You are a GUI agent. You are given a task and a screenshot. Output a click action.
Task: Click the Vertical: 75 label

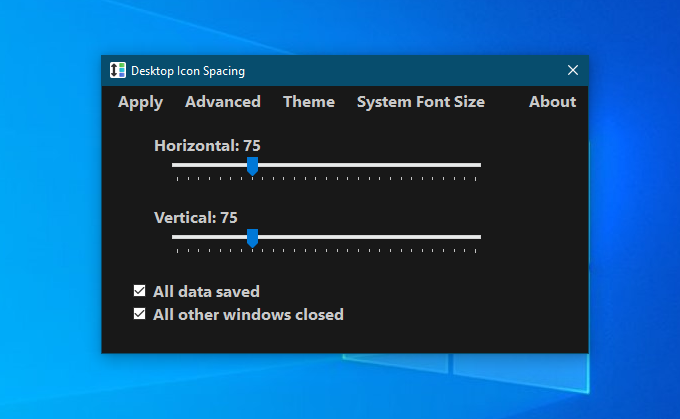click(x=196, y=218)
